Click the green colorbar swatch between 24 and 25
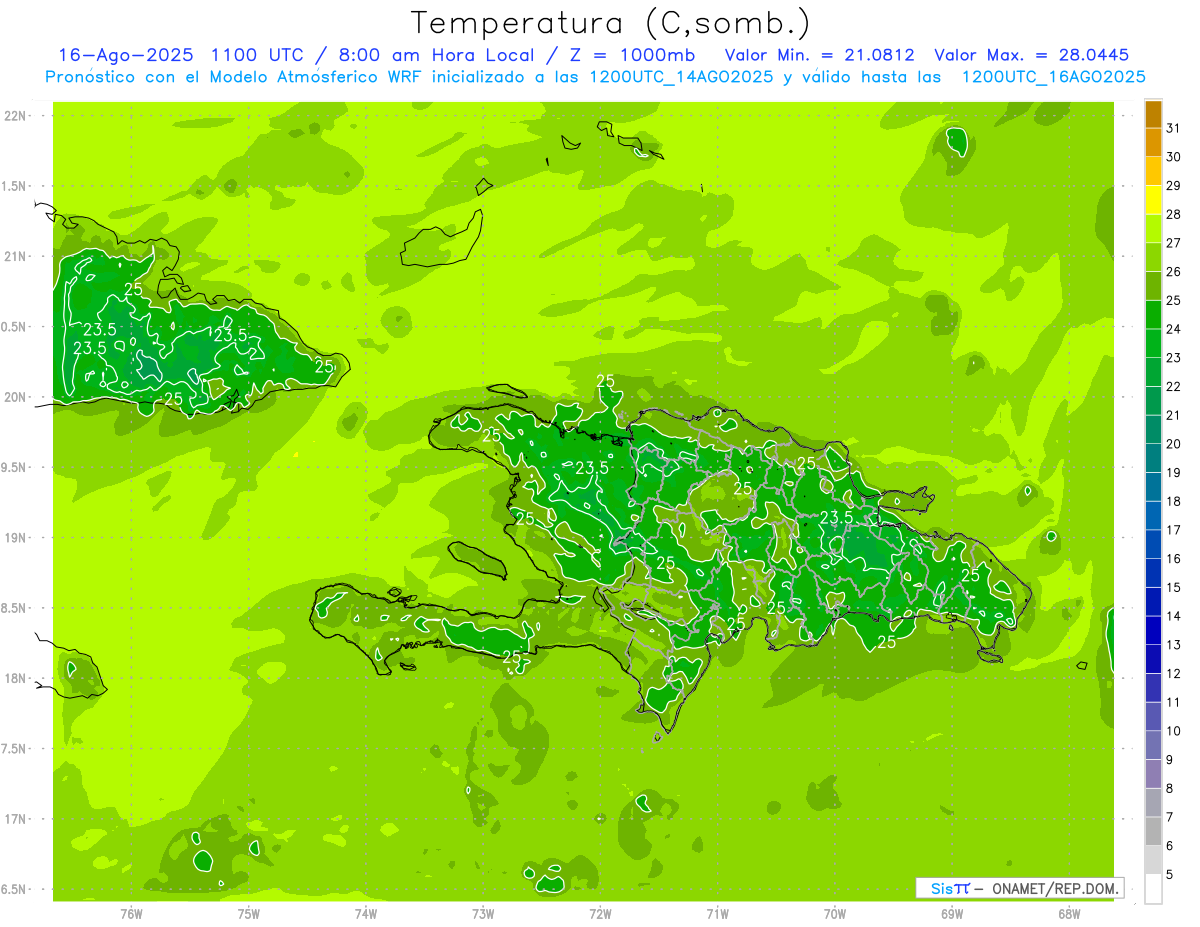1200x927 pixels. click(1153, 315)
